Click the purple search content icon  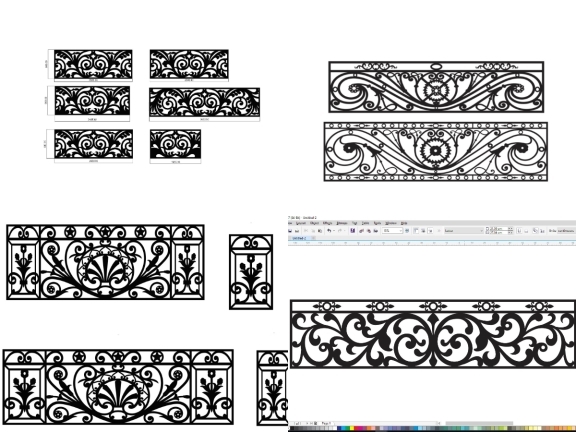click(353, 231)
